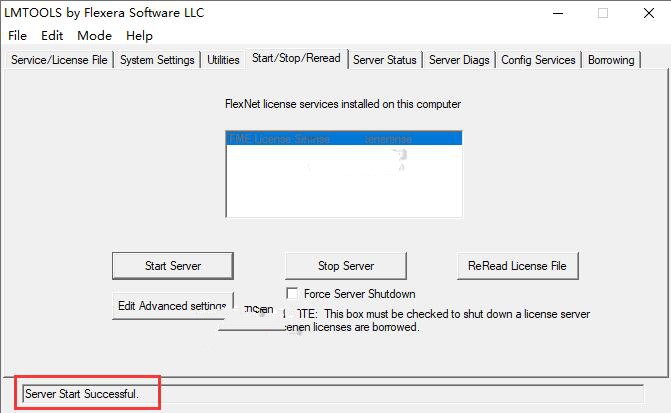Switch to Service/License File tab

coord(59,60)
